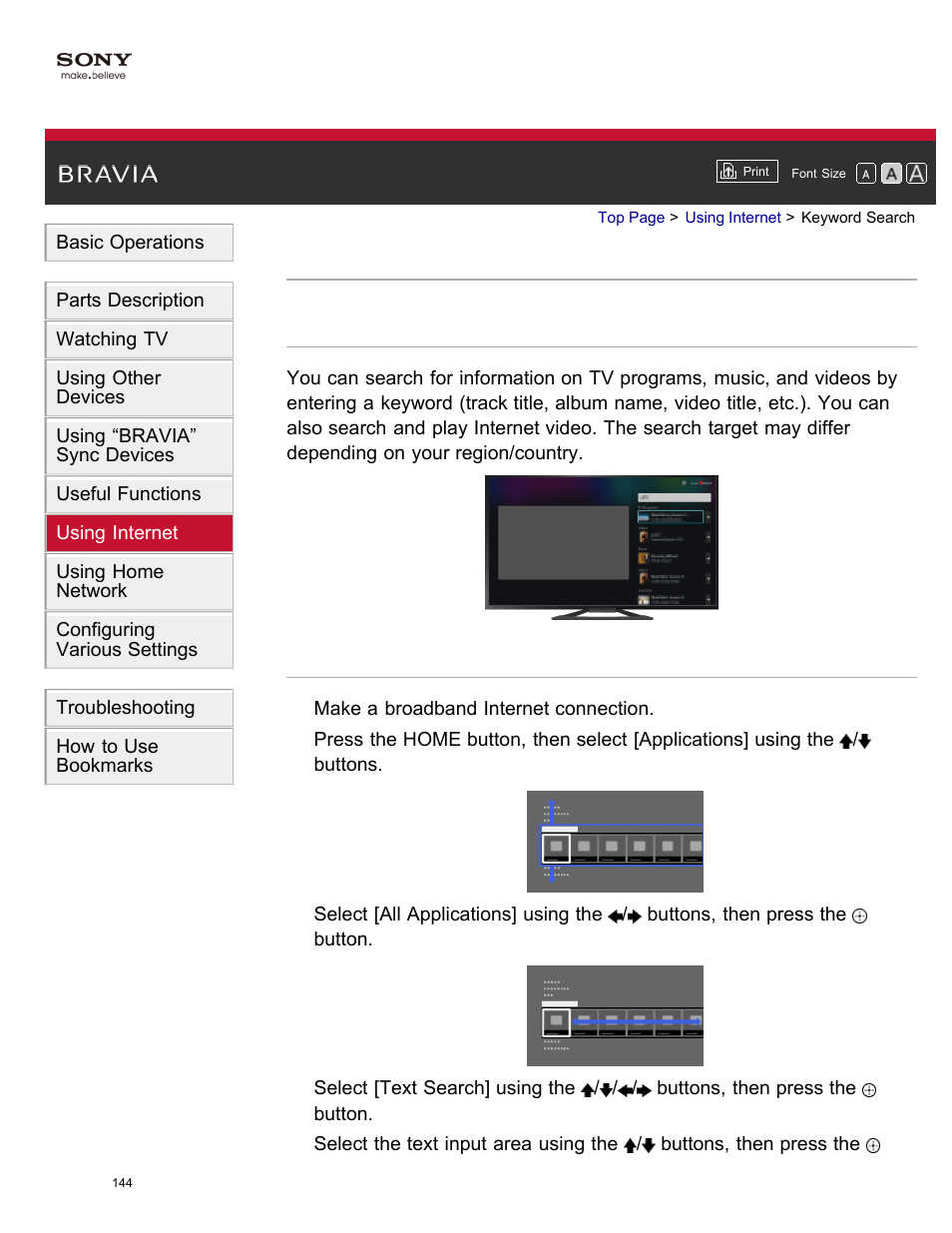Open the Using Internet breadcrumb link

coord(732,218)
